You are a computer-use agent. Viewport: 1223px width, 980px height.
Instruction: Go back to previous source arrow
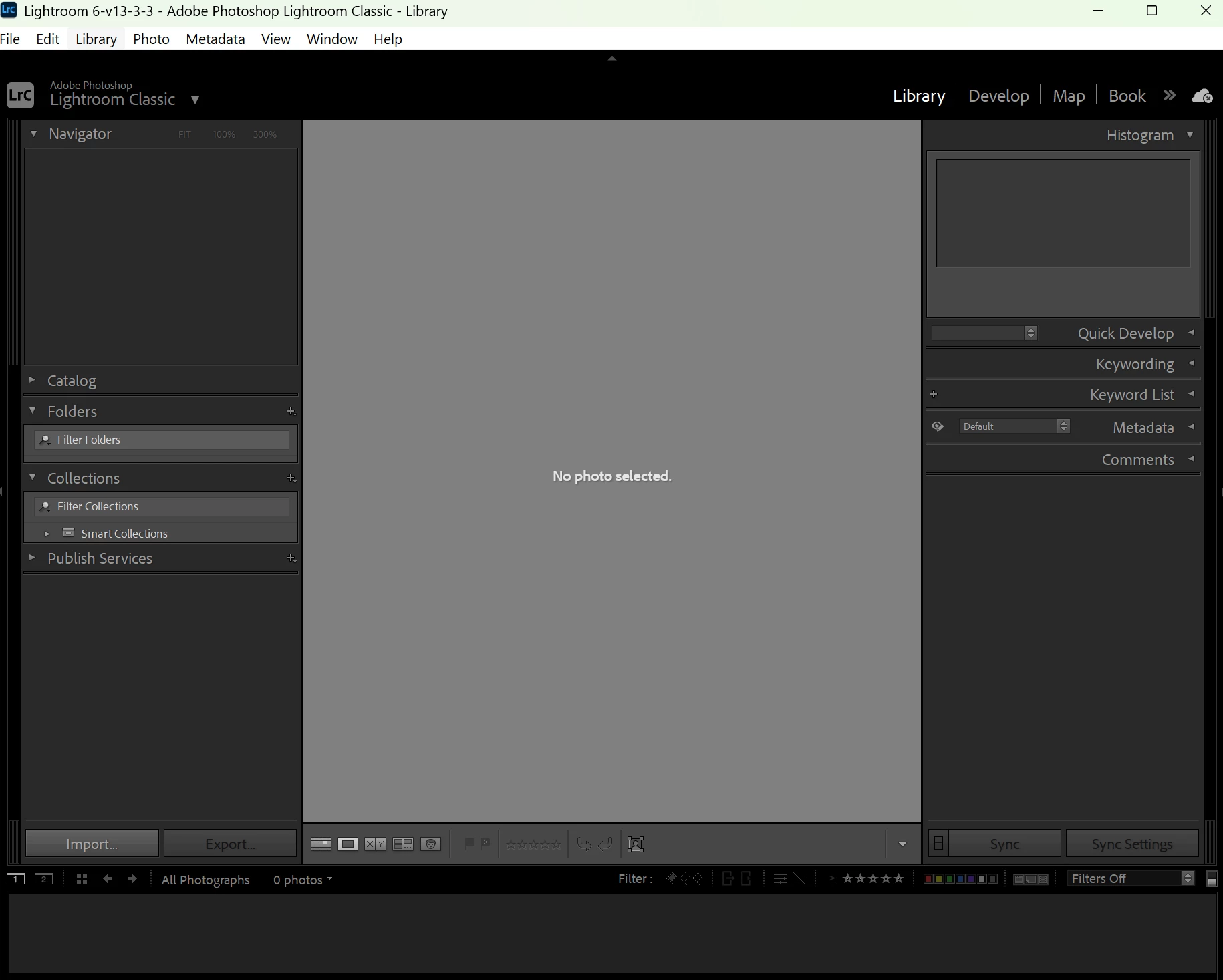point(107,879)
